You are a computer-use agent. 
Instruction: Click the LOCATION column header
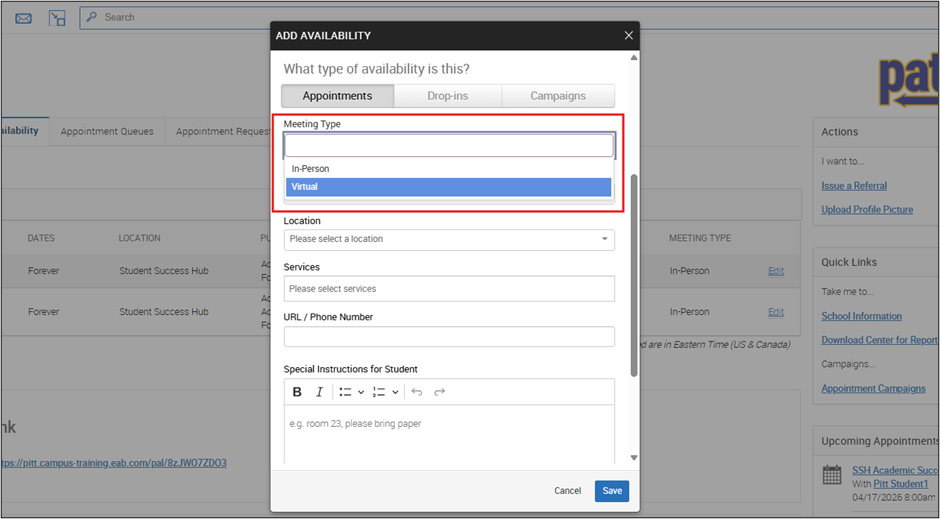139,238
